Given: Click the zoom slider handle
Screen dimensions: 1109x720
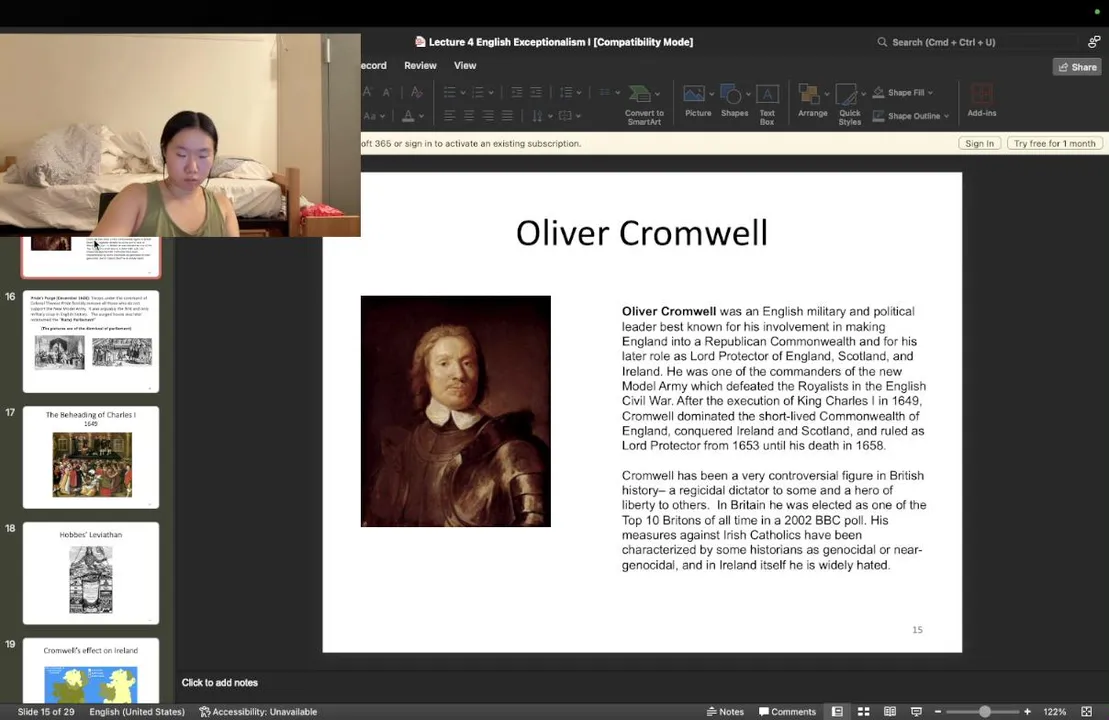Looking at the screenshot, I should pyautogui.click(x=985, y=712).
